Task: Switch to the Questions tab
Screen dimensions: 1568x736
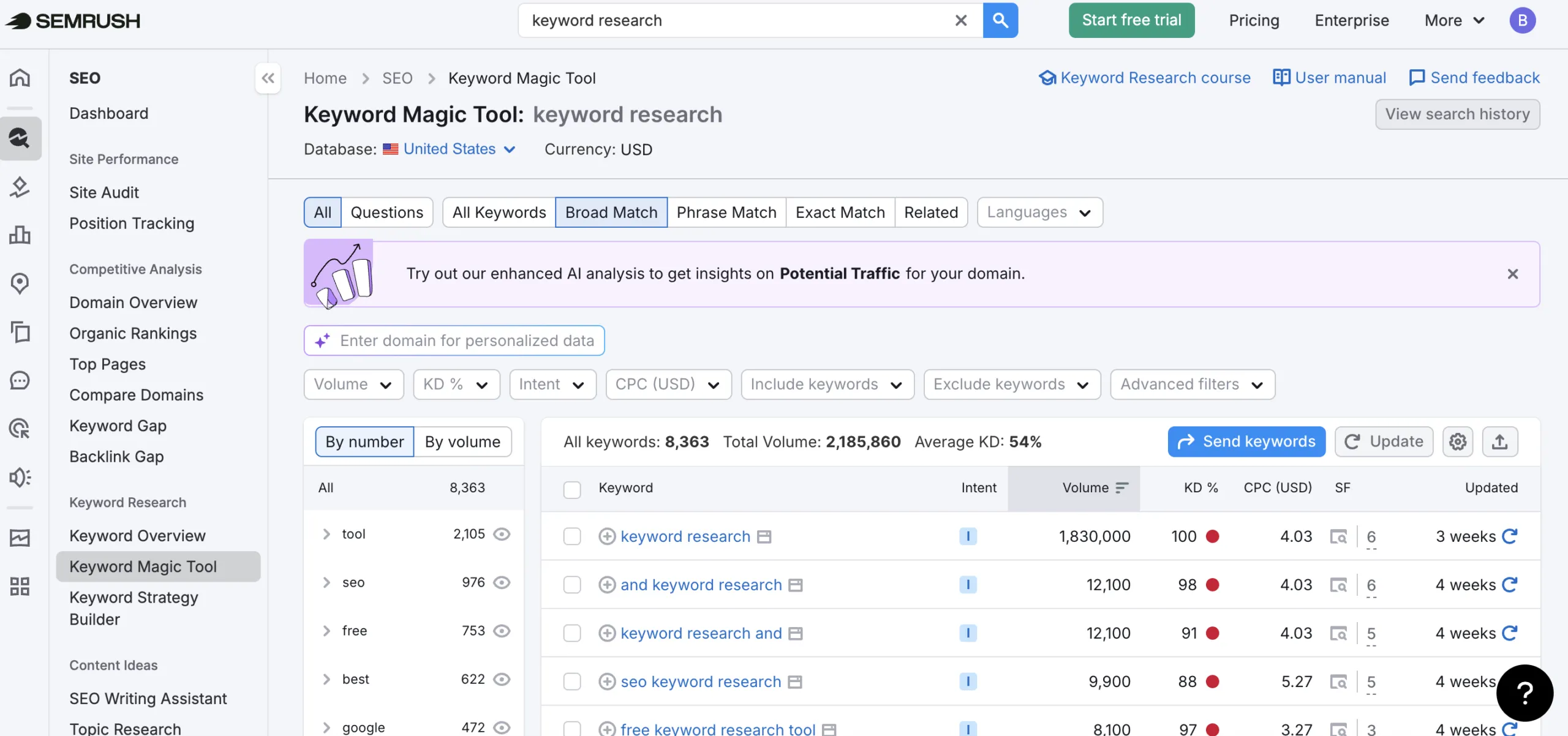Action: point(386,212)
